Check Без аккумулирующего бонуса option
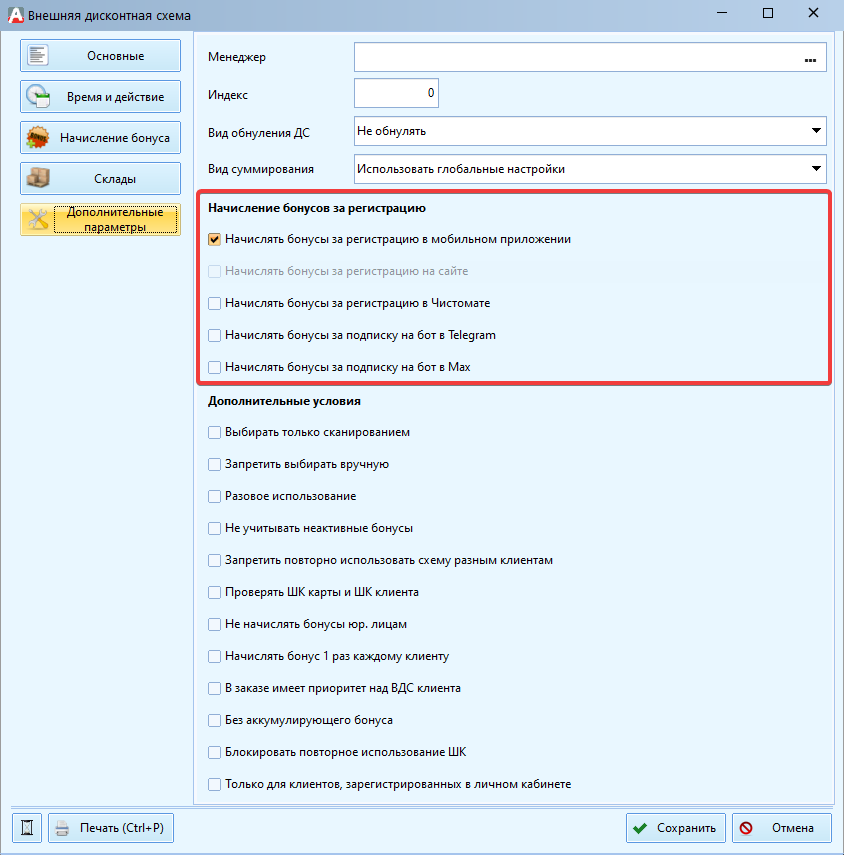This screenshot has width=844, height=855. click(214, 720)
